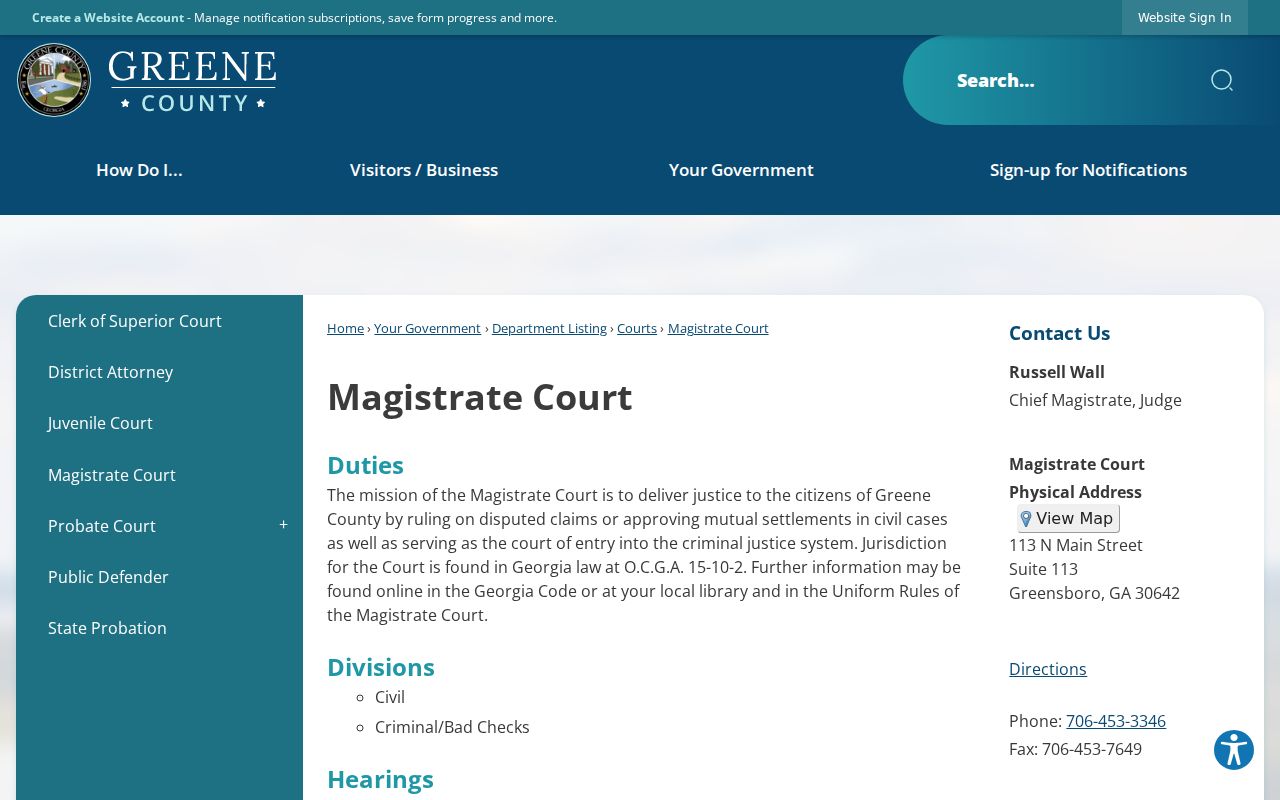Click the Civil division list item
The height and width of the screenshot is (800, 1280).
pos(390,697)
